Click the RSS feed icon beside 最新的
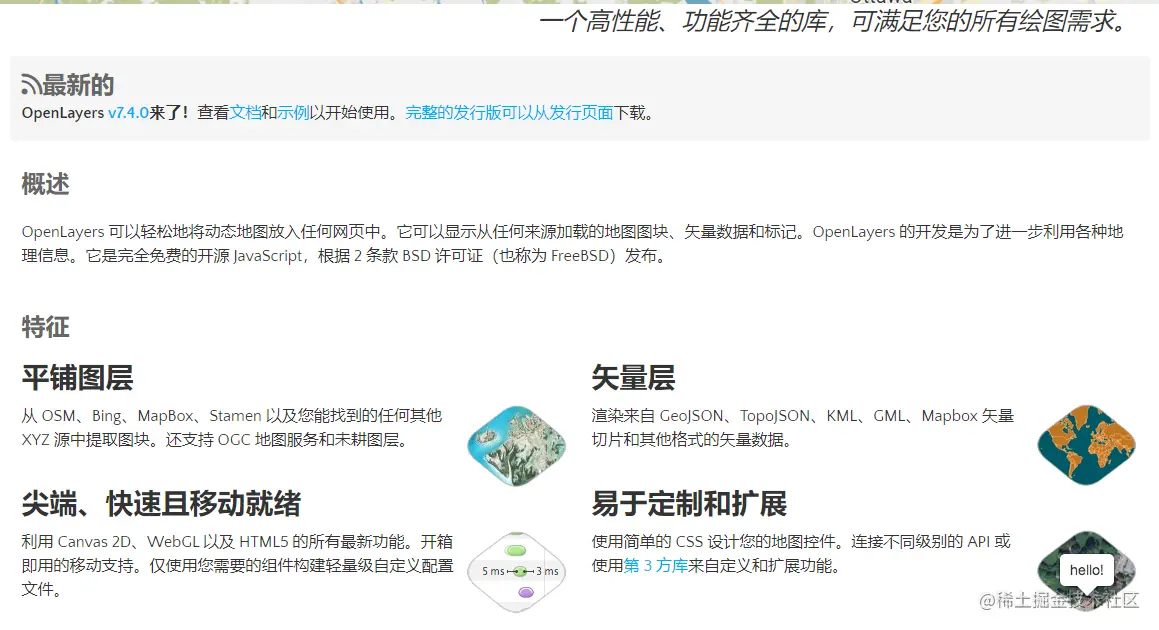This screenshot has height=630, width=1159. click(x=31, y=85)
